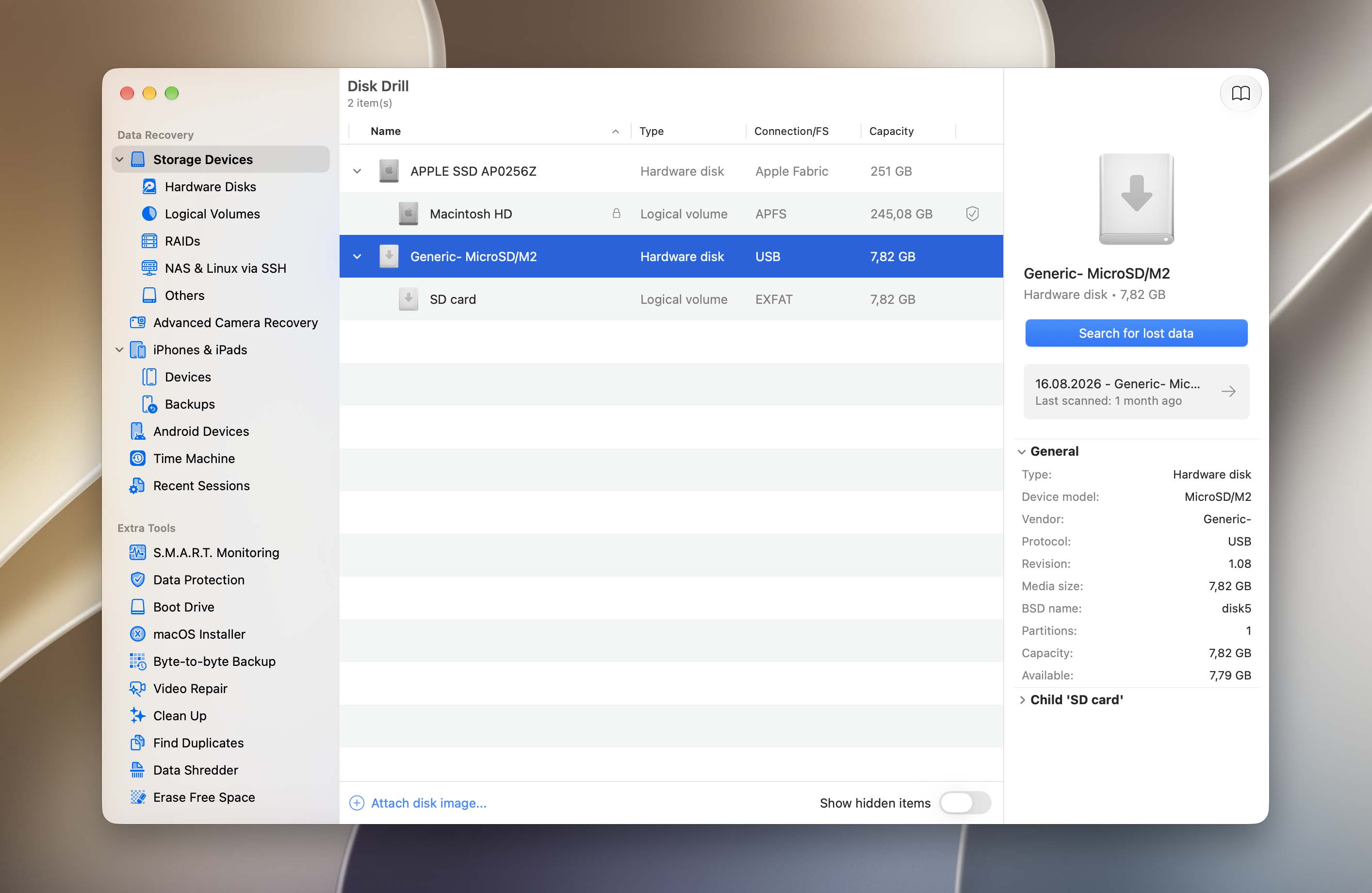Open Boot Drive in Extra Tools
The height and width of the screenshot is (893, 1372).
pos(183,607)
